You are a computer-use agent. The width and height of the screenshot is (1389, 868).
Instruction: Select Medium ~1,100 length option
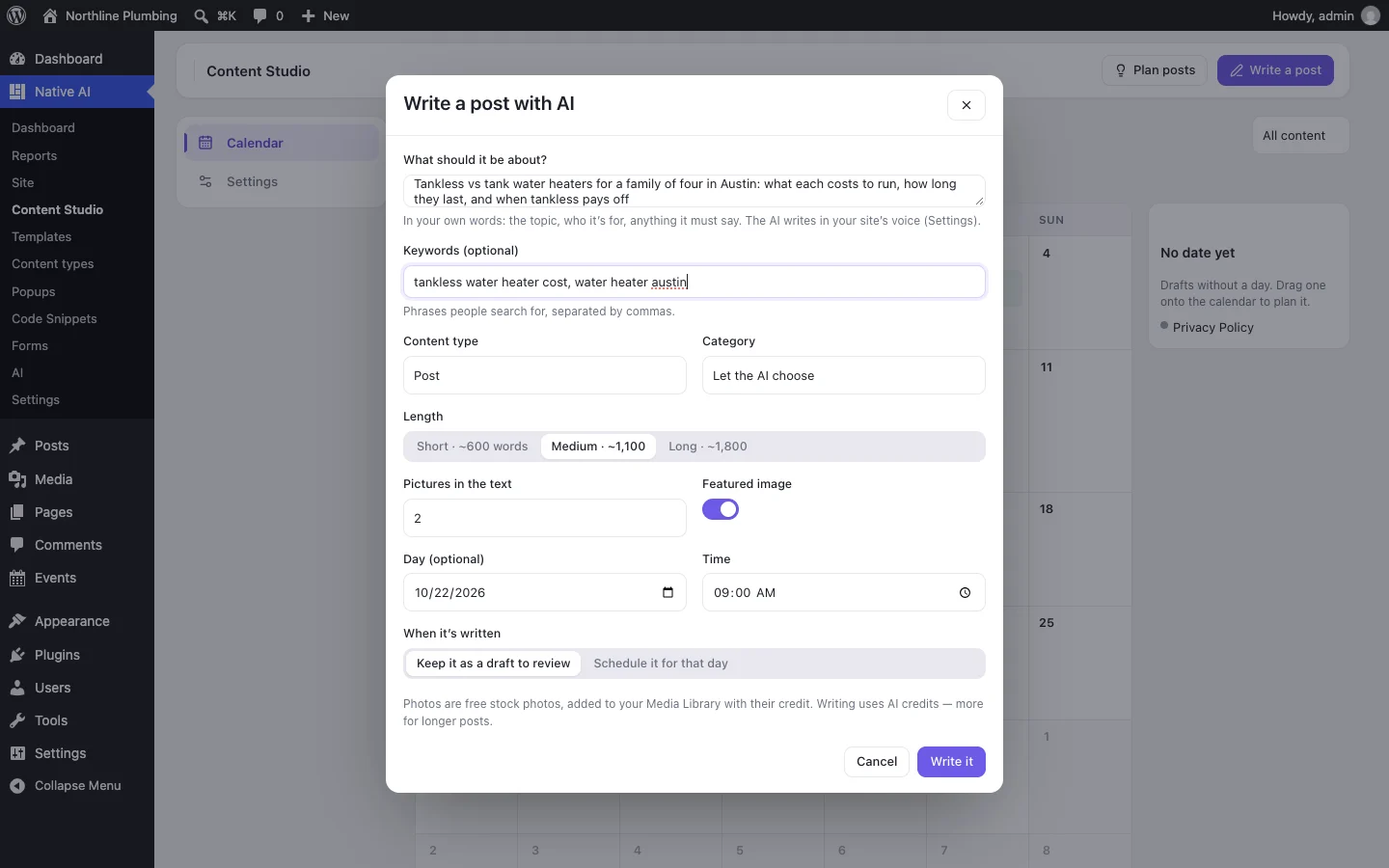coord(598,447)
